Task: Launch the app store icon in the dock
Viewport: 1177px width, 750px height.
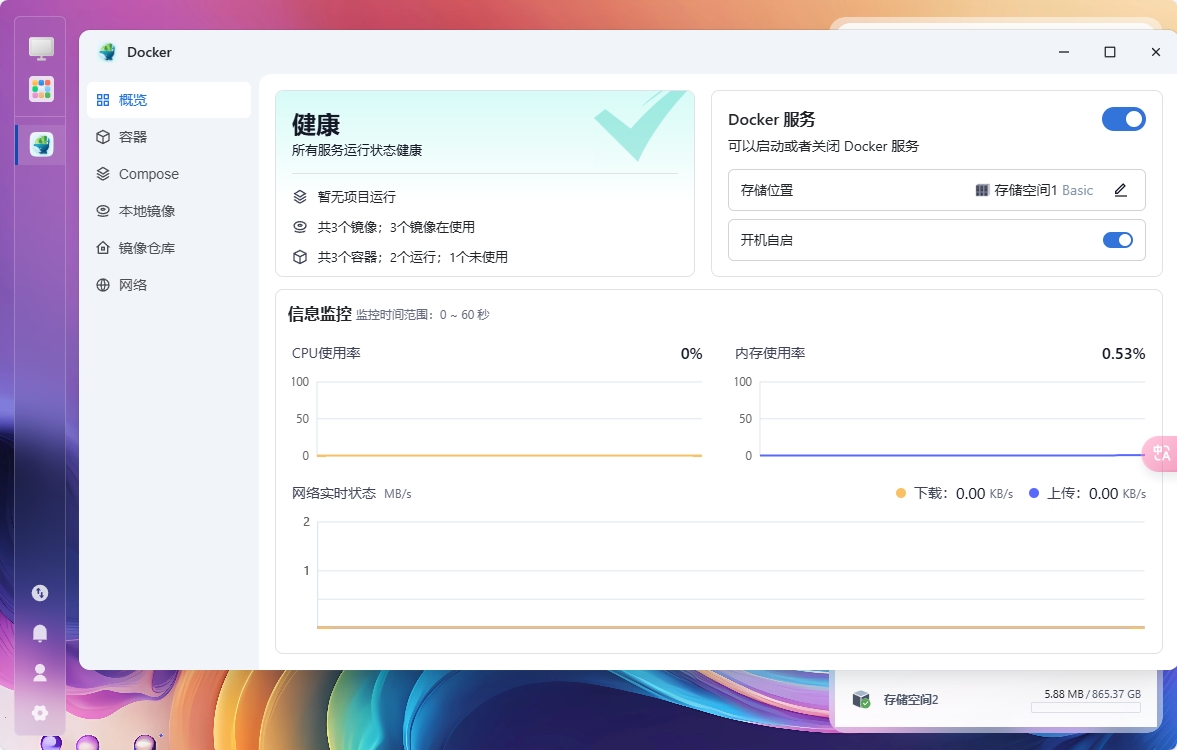Action: click(x=40, y=89)
